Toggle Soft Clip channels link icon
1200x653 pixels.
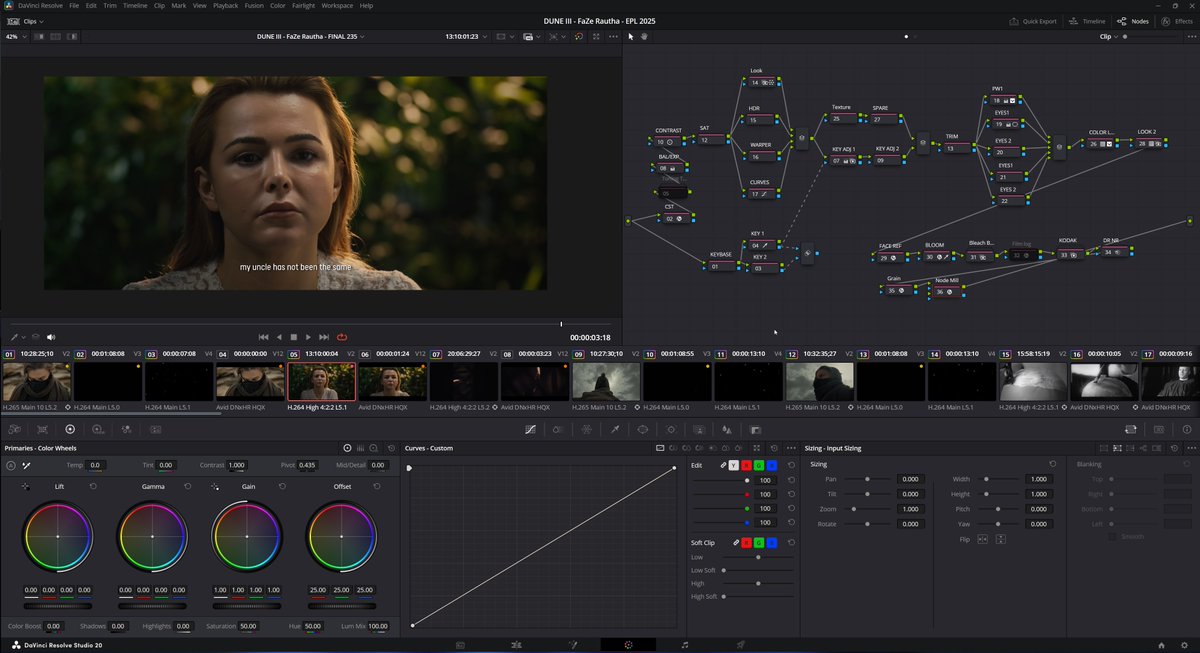736,542
